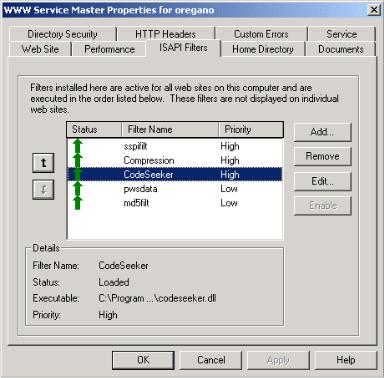Click the CodeSeeker name in Details

click(x=123, y=266)
